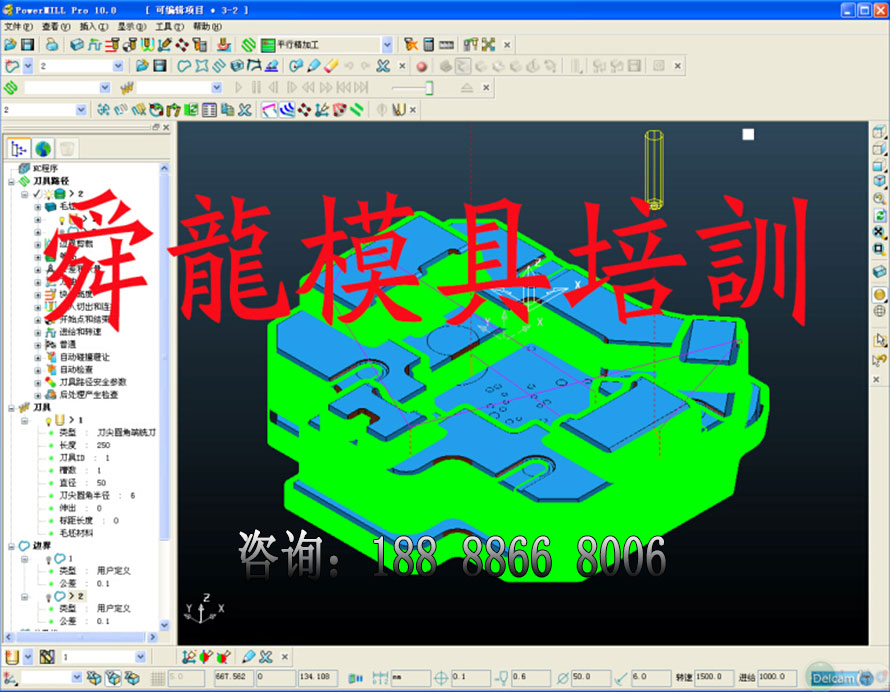Toggle light bulb visibility of tool 1
Screen dimensions: 890x692
point(47,420)
